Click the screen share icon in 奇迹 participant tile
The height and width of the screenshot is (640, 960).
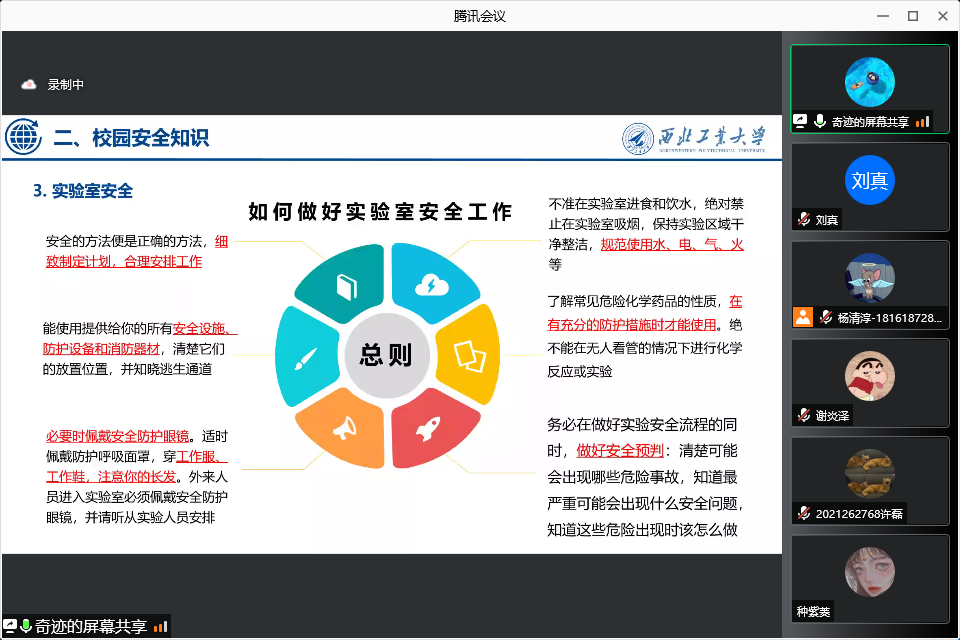click(801, 121)
